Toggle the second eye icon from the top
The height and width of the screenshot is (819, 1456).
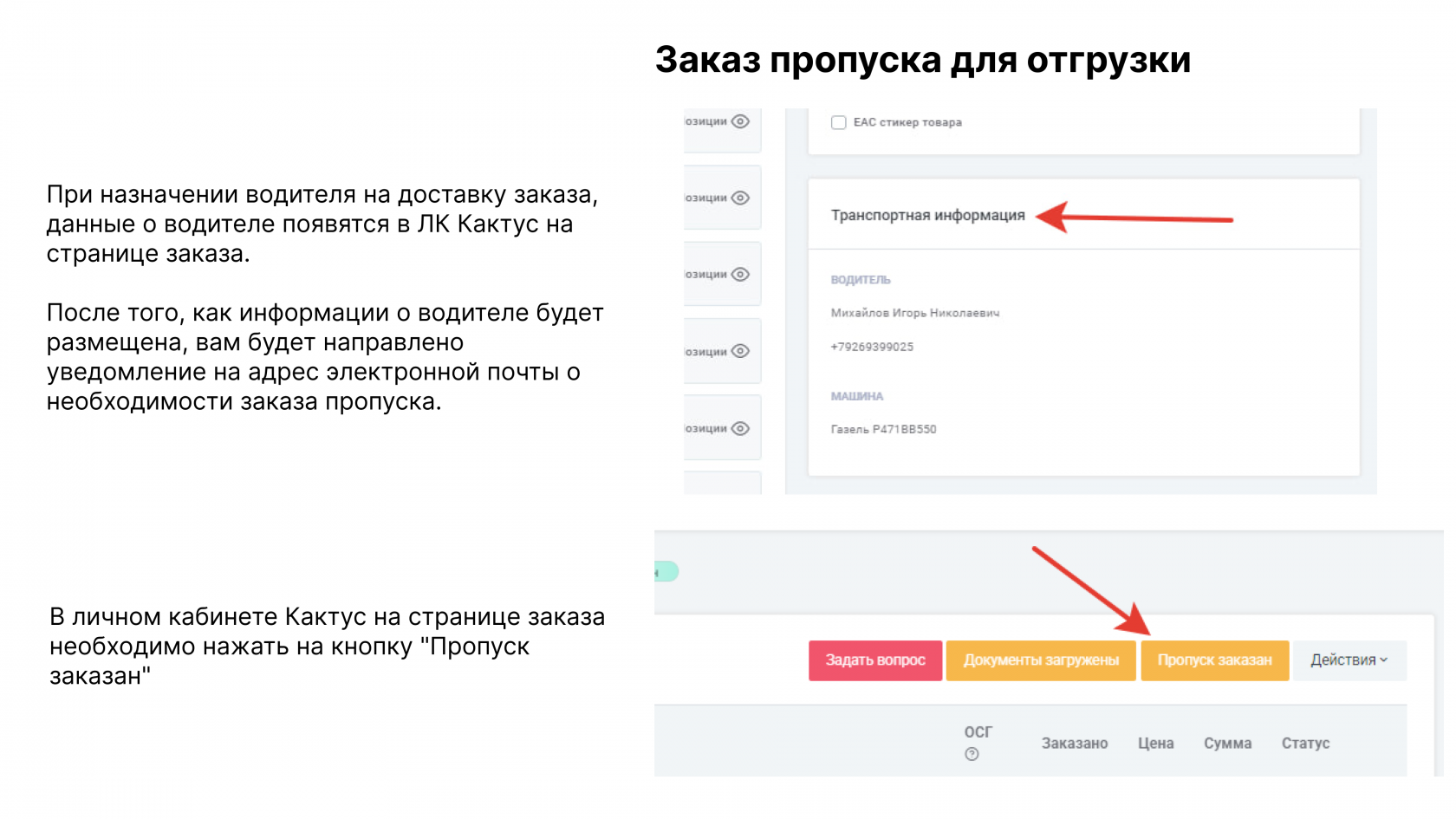(x=740, y=198)
